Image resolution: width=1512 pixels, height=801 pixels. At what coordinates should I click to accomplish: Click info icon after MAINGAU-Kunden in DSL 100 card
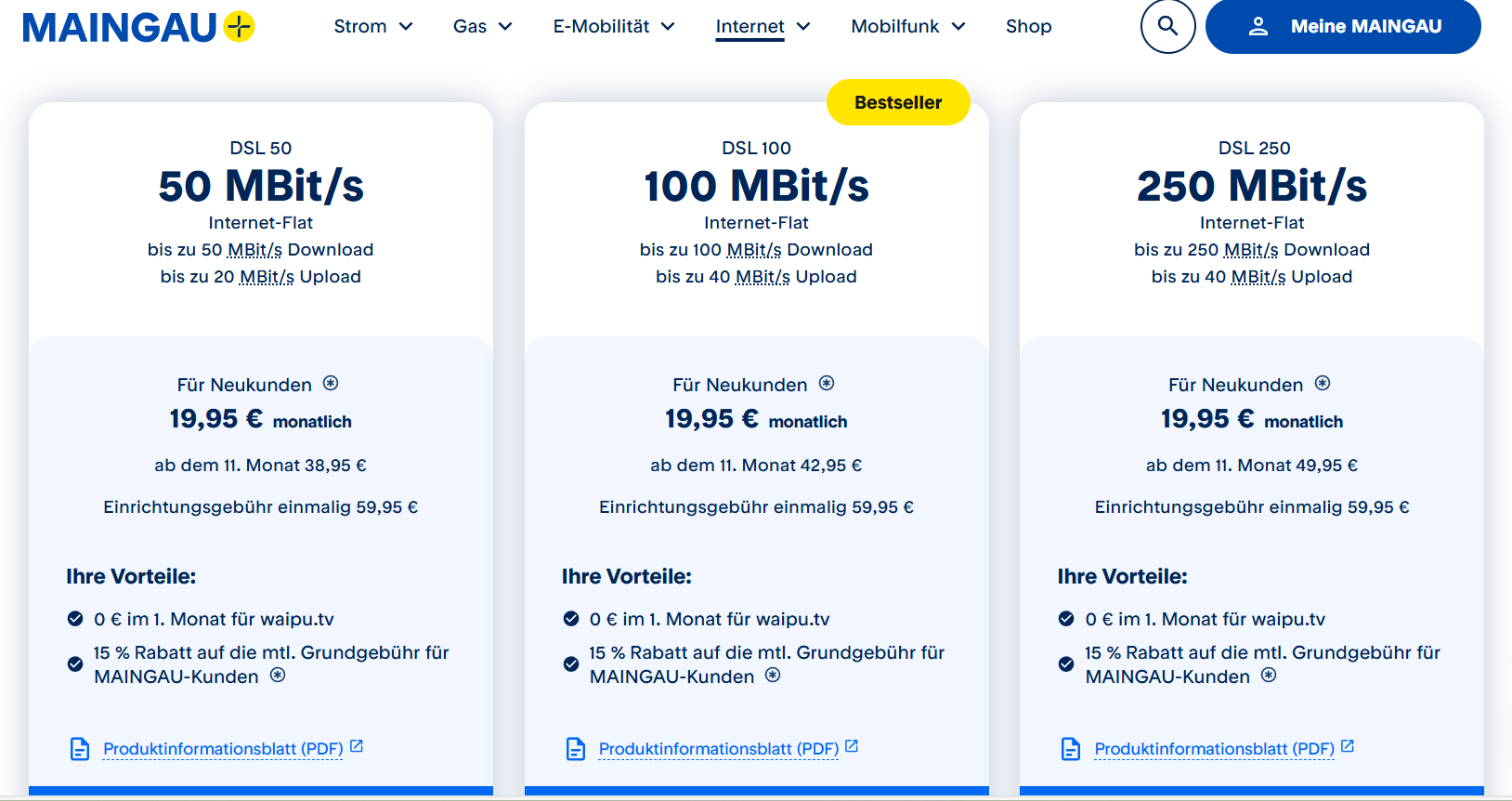[x=773, y=676]
